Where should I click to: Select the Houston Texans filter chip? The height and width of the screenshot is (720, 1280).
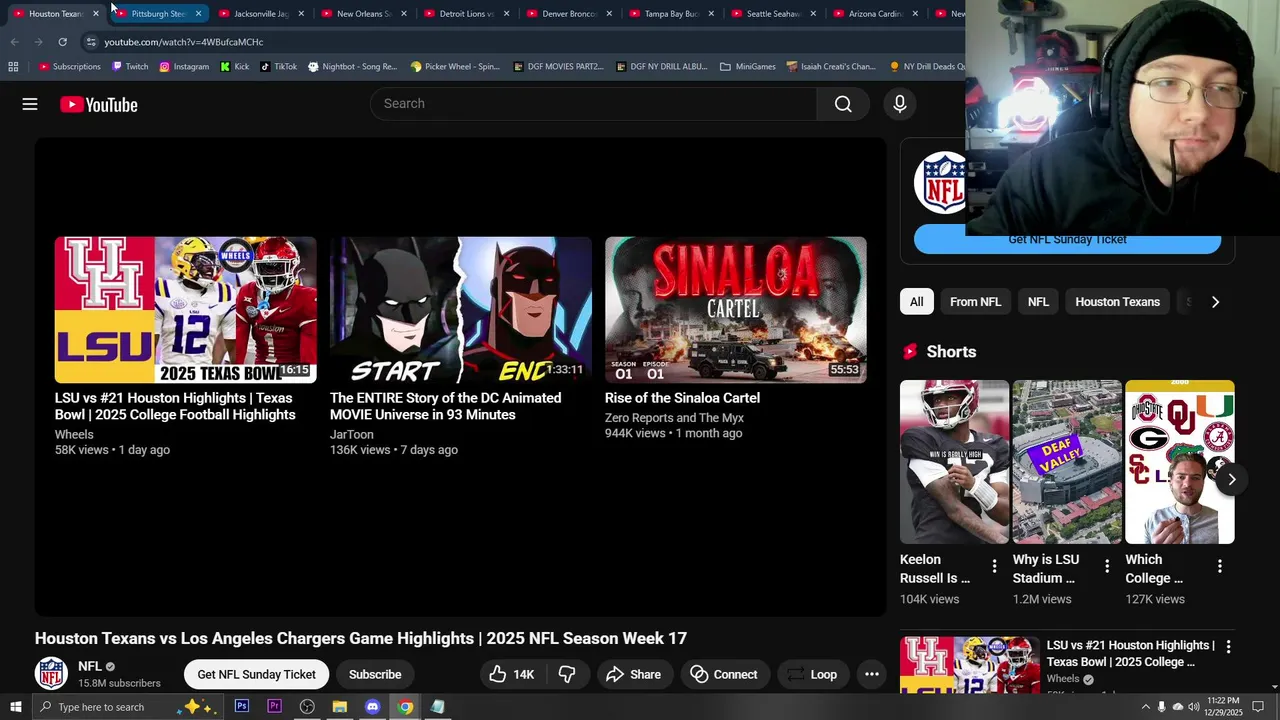coord(1117,302)
